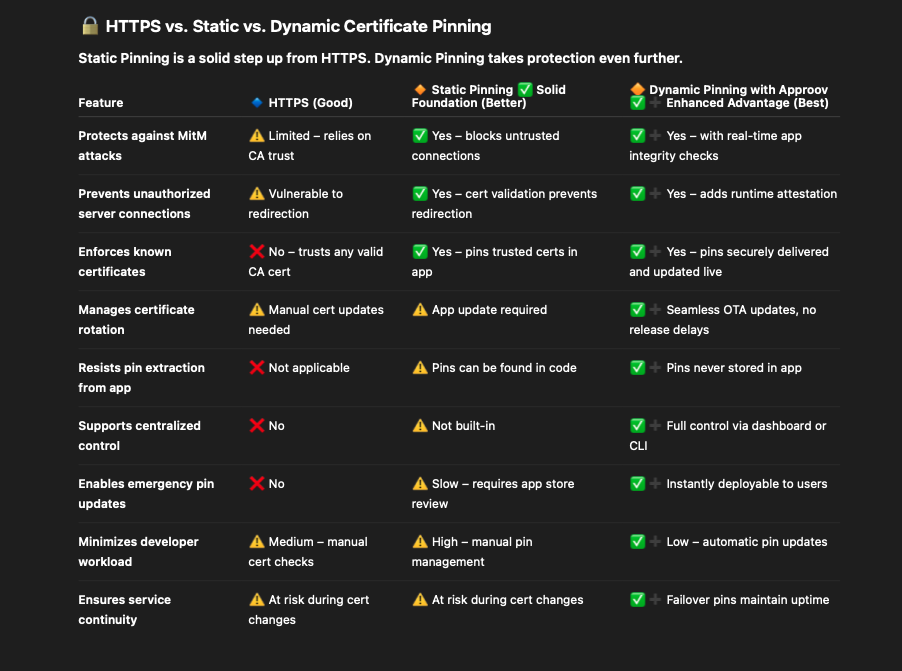Select the warning triangle beside Limited – relies on CA trust
The height and width of the screenshot is (671, 902).
tap(257, 135)
